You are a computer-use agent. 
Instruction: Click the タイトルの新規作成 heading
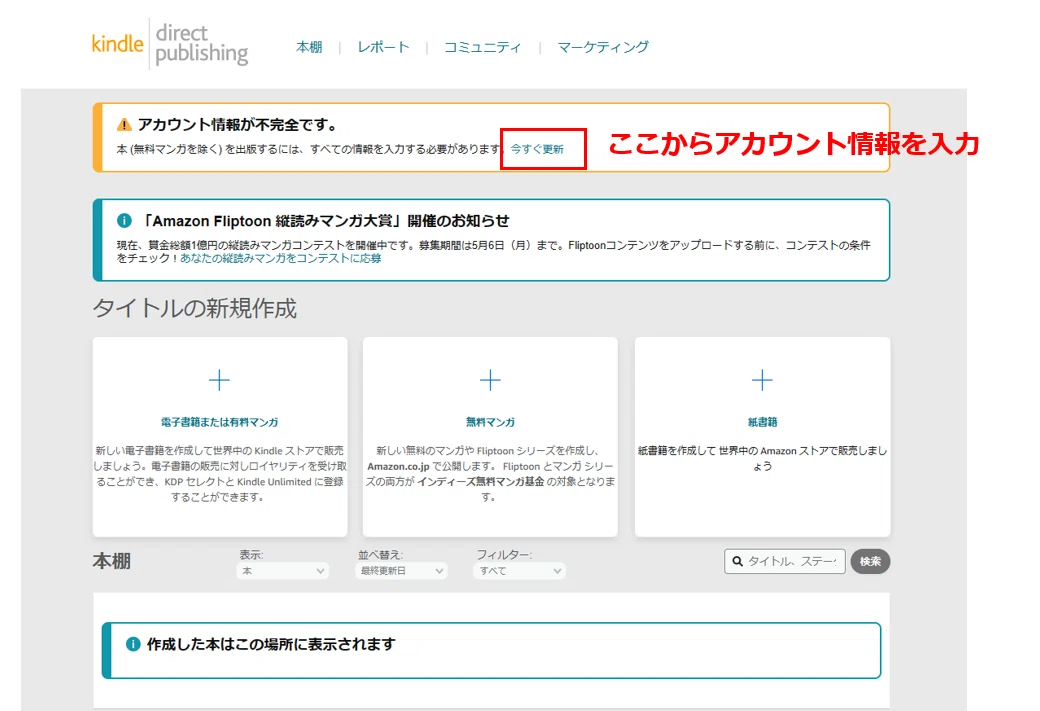click(194, 308)
